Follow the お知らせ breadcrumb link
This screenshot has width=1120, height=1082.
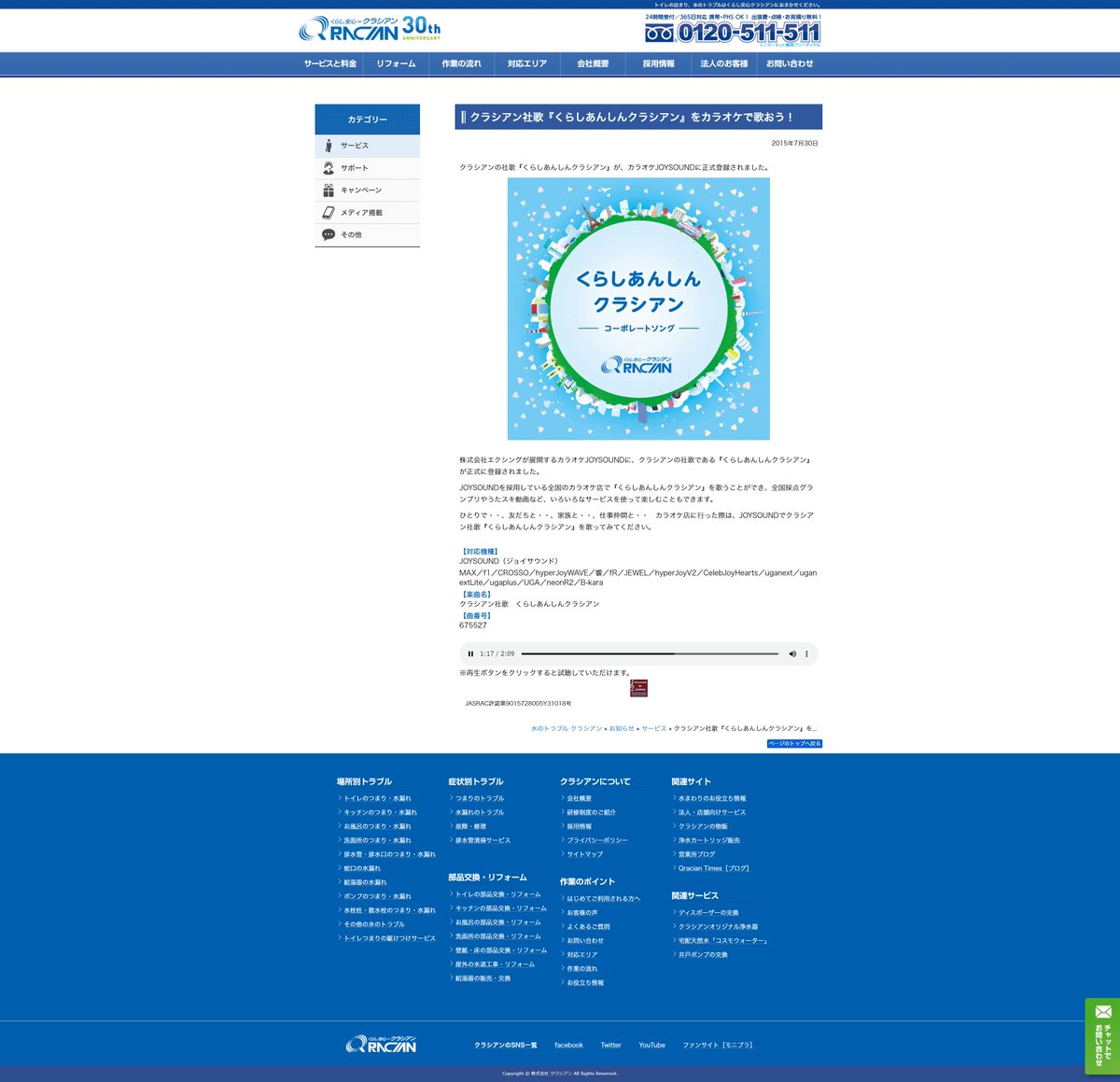(x=622, y=728)
